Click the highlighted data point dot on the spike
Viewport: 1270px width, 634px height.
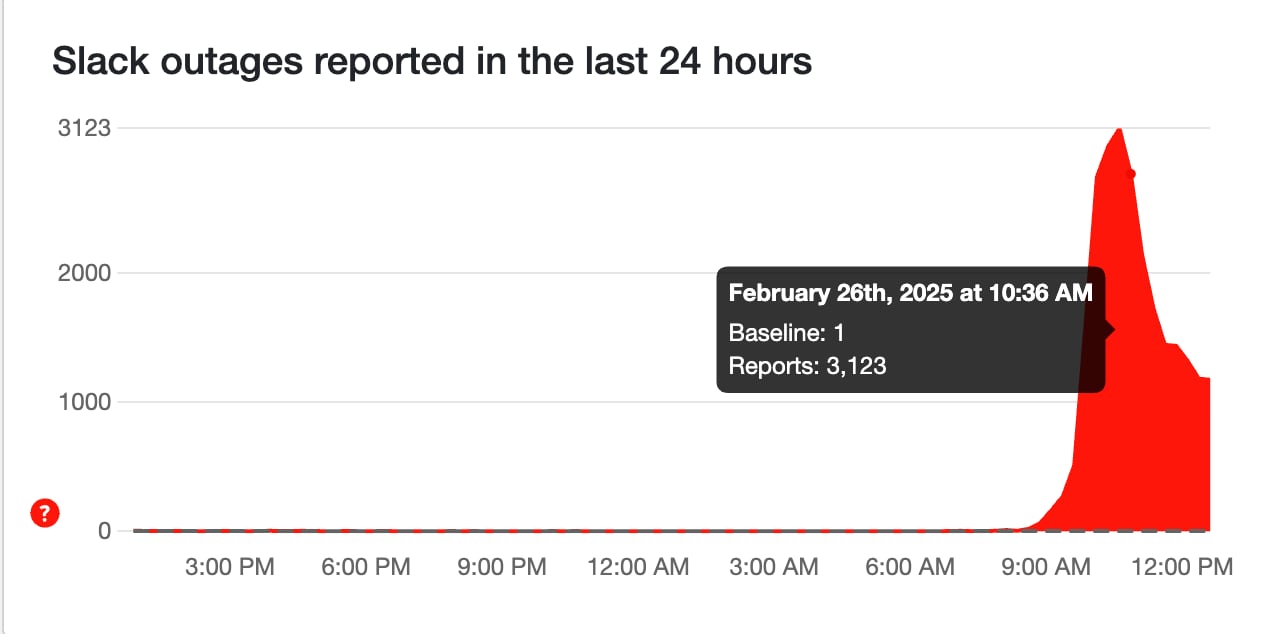[x=1131, y=174]
